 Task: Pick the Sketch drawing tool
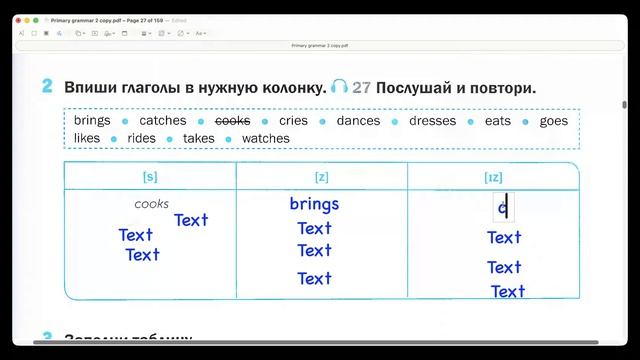tap(60, 33)
